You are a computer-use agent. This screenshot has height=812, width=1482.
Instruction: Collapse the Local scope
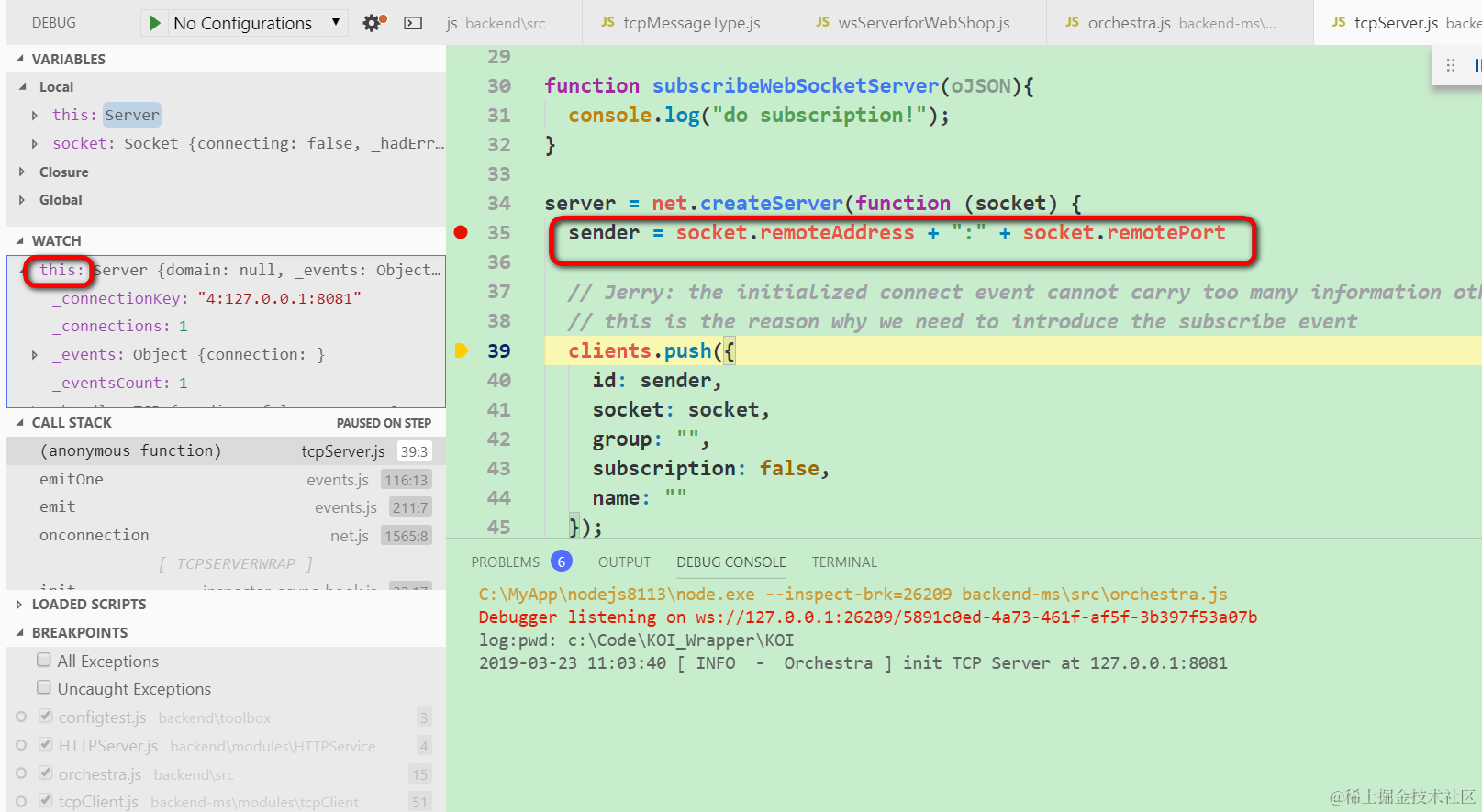(x=23, y=86)
